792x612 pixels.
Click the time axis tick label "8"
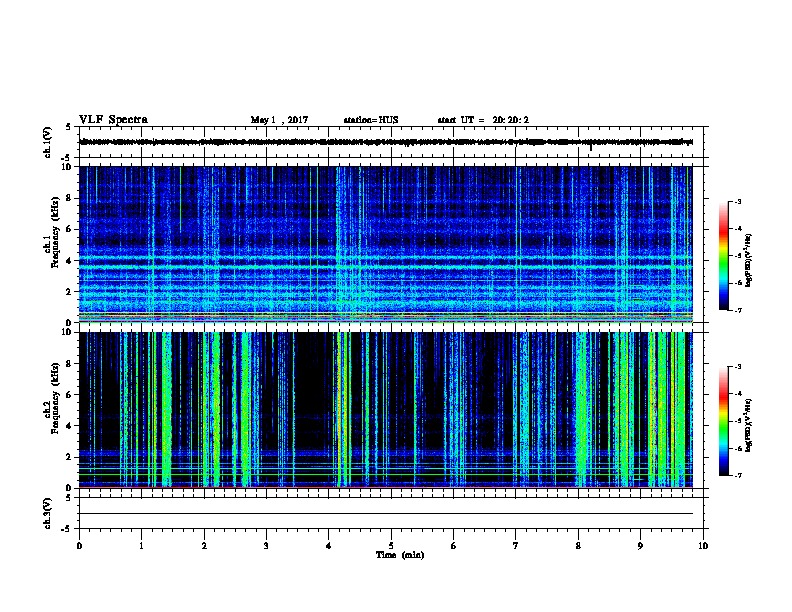click(x=578, y=546)
